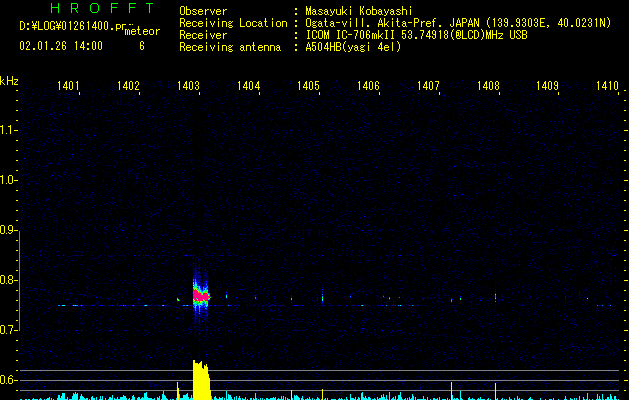Click the date text 02.01.26 14:00

coord(61,46)
